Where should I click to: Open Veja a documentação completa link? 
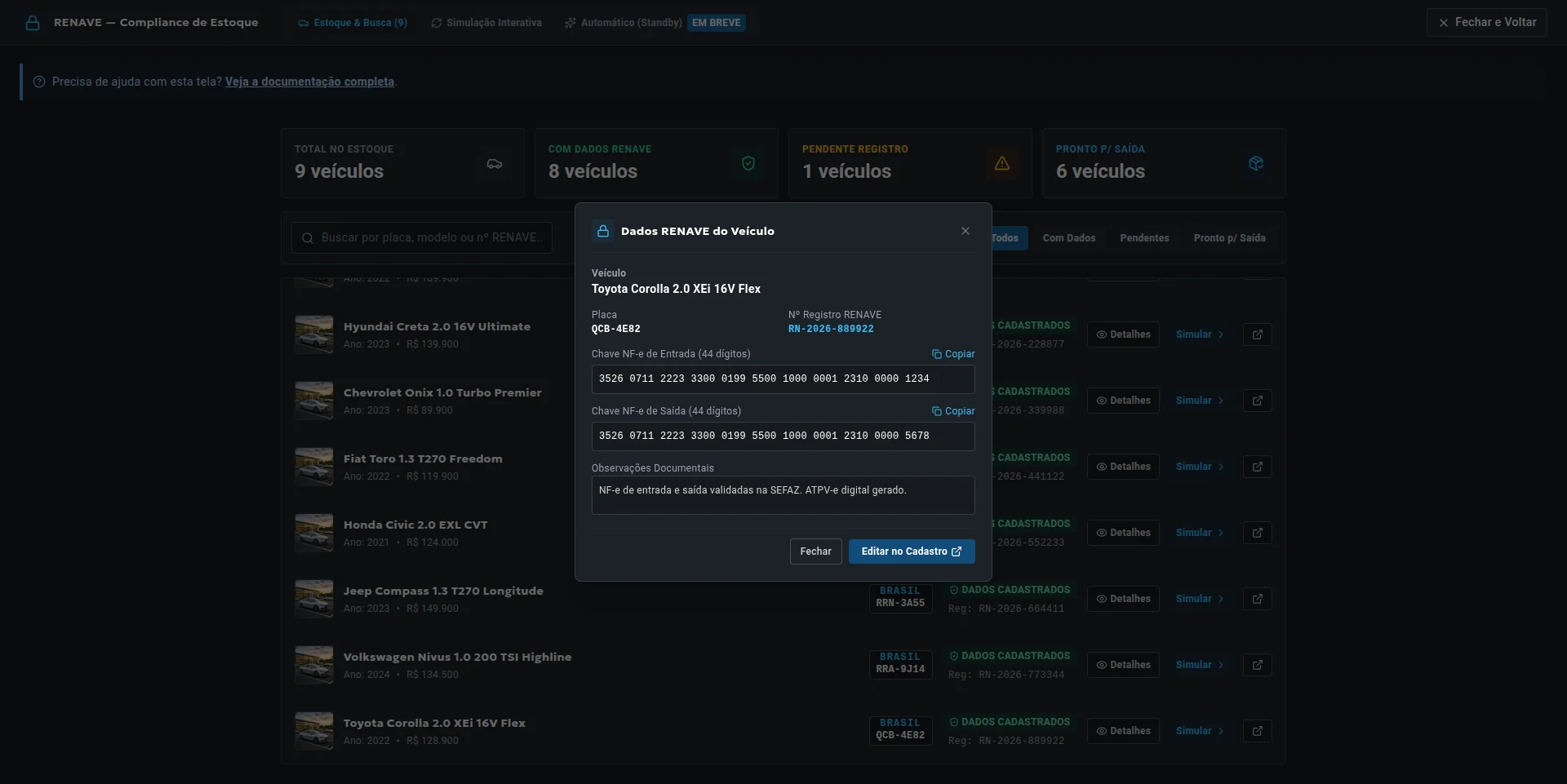[x=309, y=82]
